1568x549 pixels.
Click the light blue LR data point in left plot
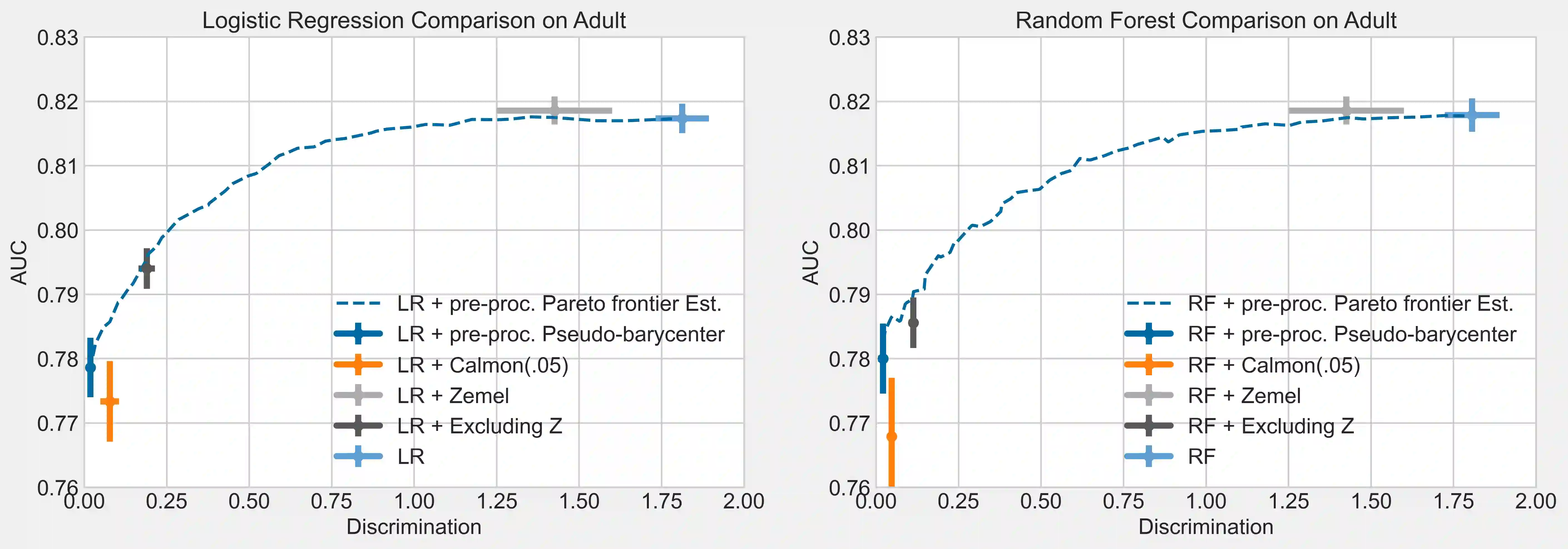click(x=682, y=118)
